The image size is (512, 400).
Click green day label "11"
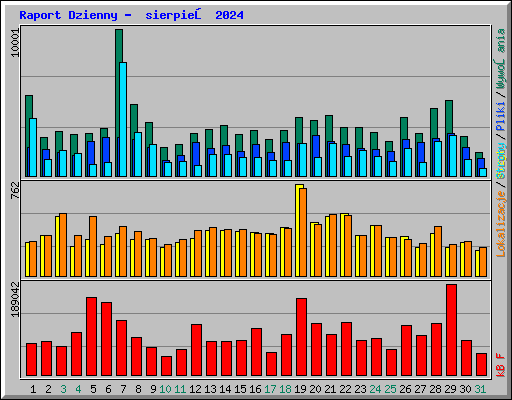pos(180,389)
